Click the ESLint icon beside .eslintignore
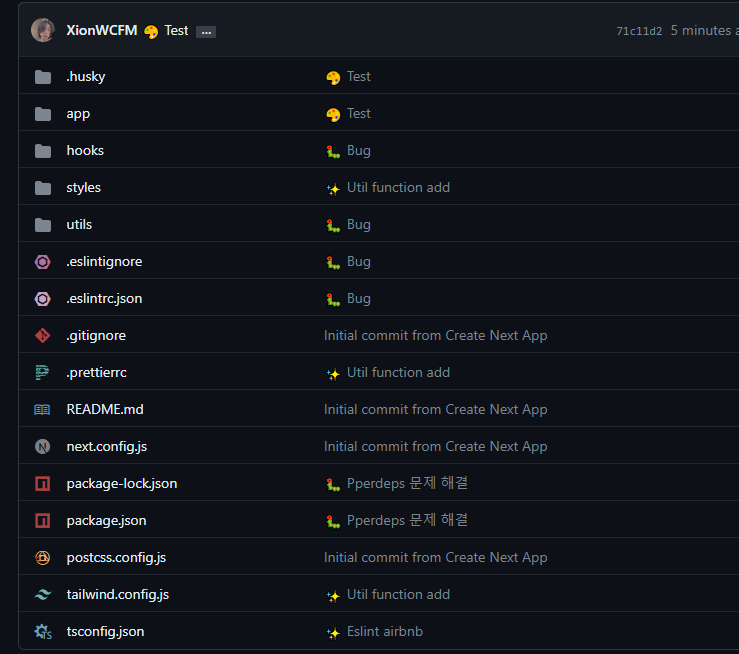 (42, 262)
